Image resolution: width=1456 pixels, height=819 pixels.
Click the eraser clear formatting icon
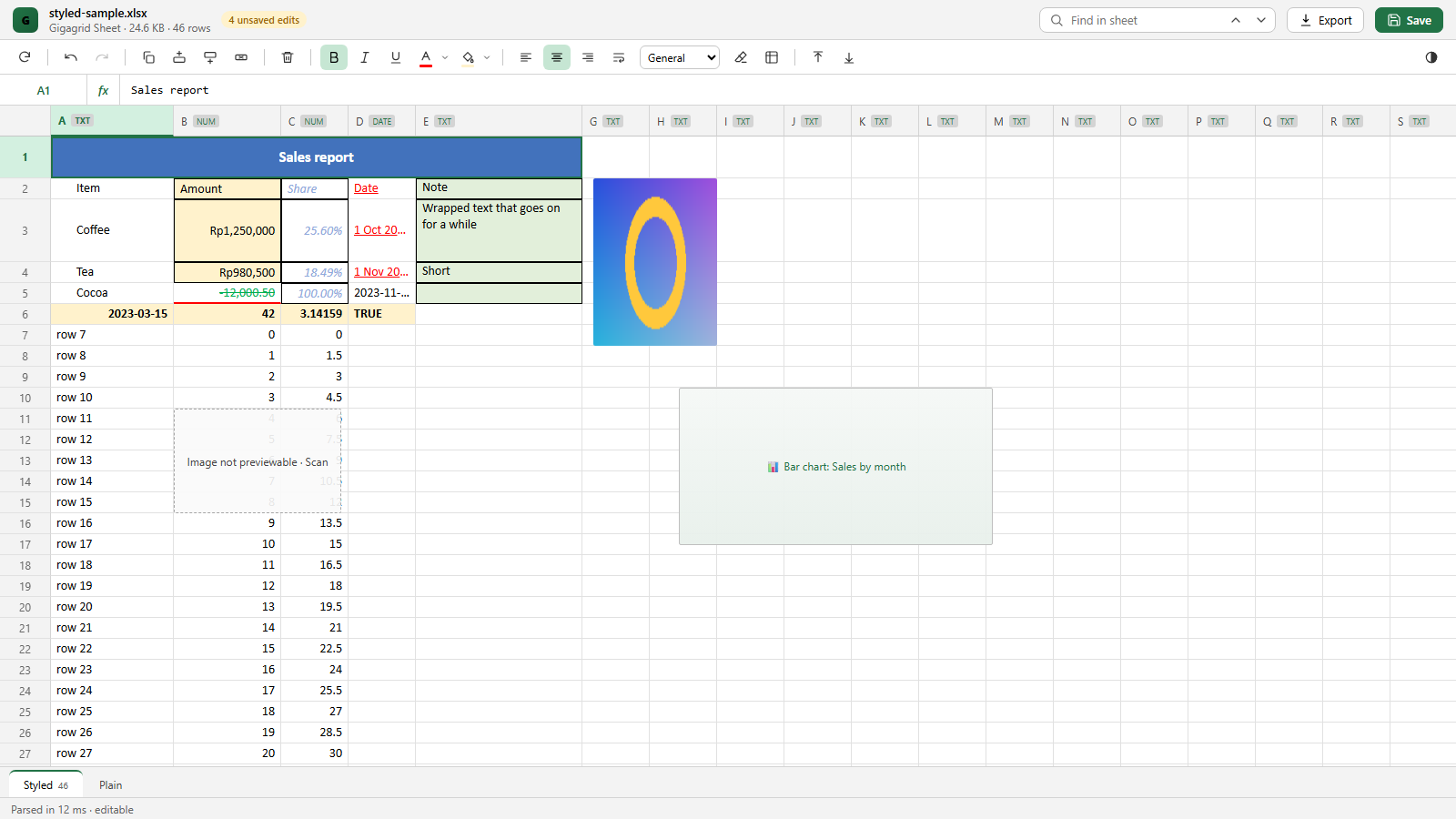[741, 57]
